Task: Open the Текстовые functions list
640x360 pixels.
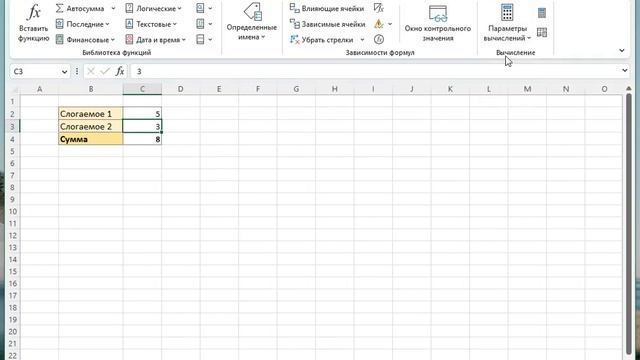Action: [x=151, y=24]
